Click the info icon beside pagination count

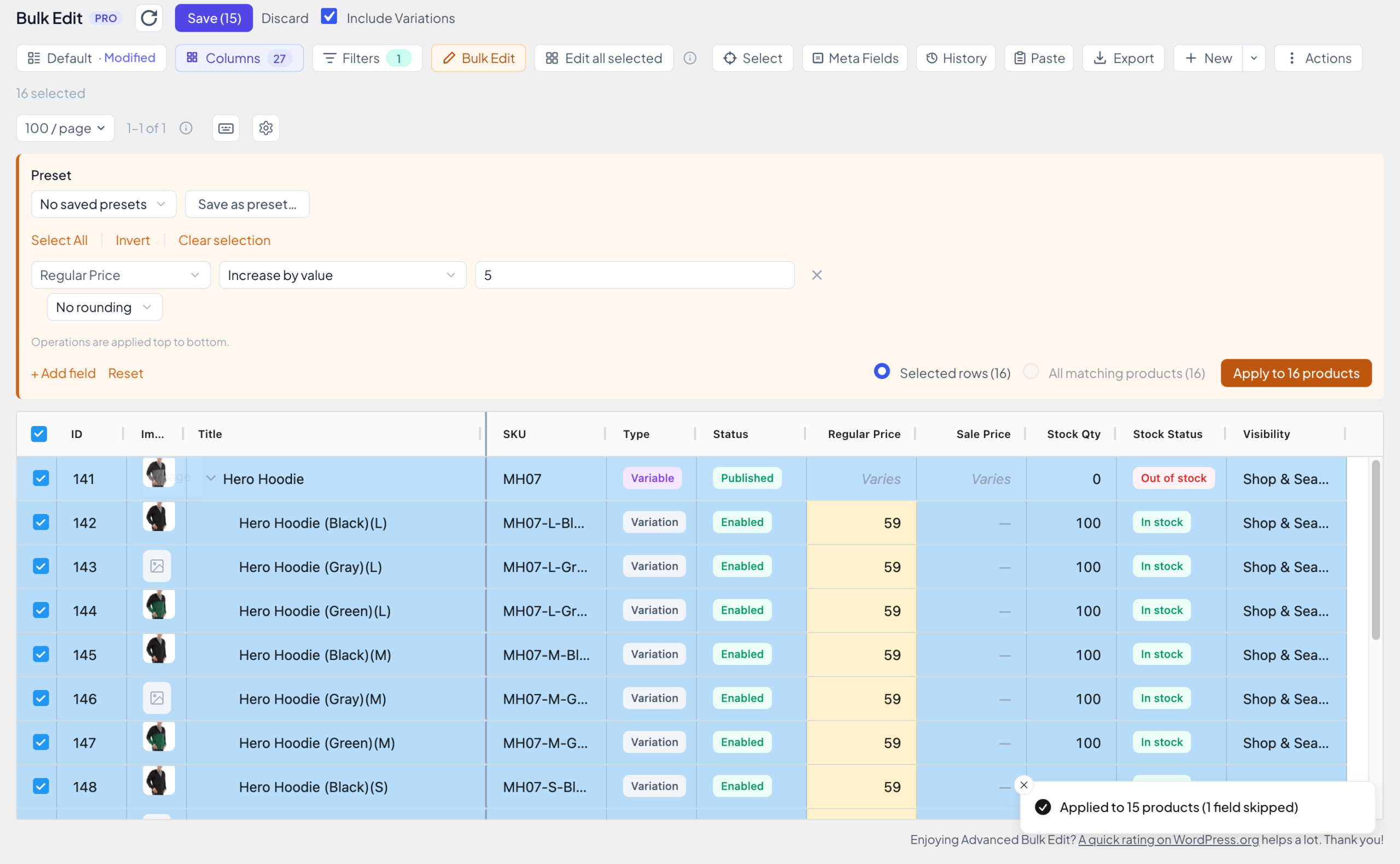click(x=186, y=128)
